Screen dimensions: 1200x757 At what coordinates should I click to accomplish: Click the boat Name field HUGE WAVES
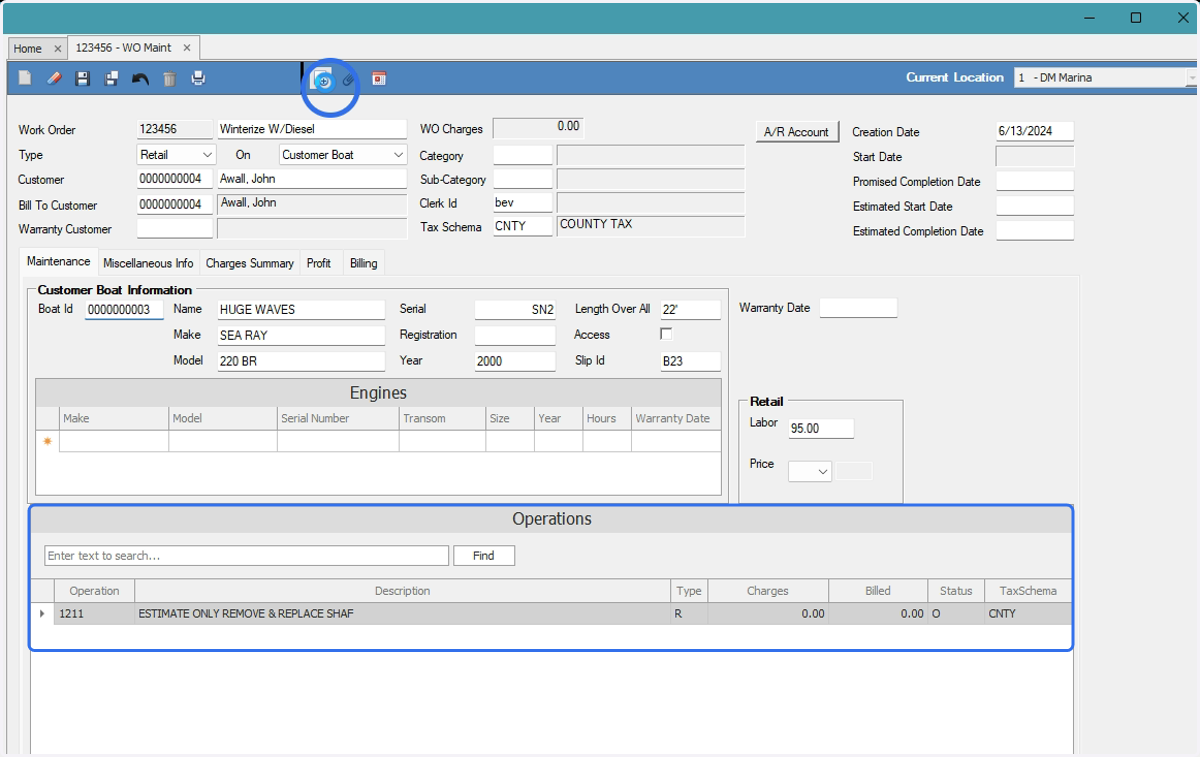point(301,310)
